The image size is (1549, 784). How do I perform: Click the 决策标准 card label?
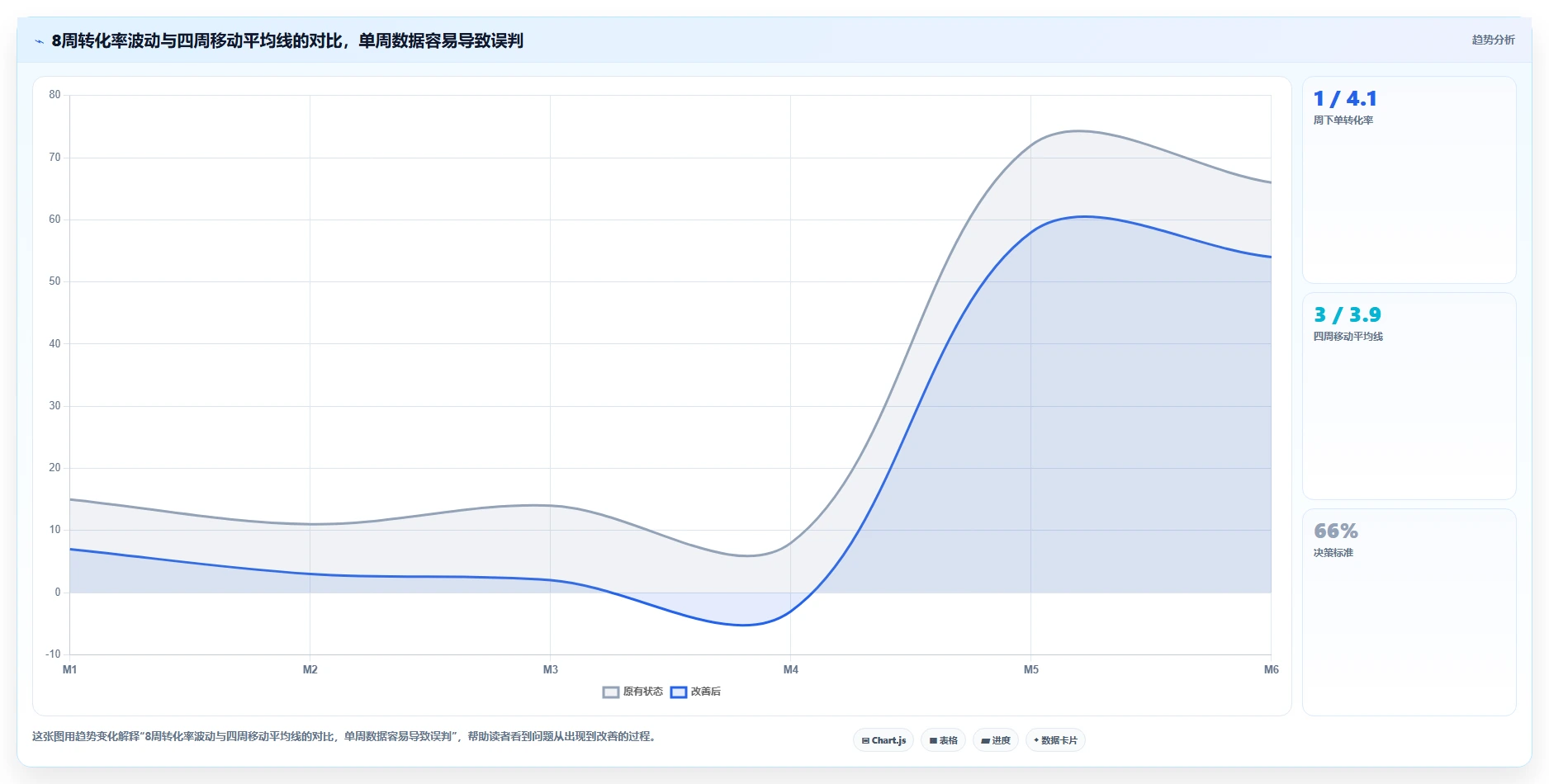click(1333, 553)
